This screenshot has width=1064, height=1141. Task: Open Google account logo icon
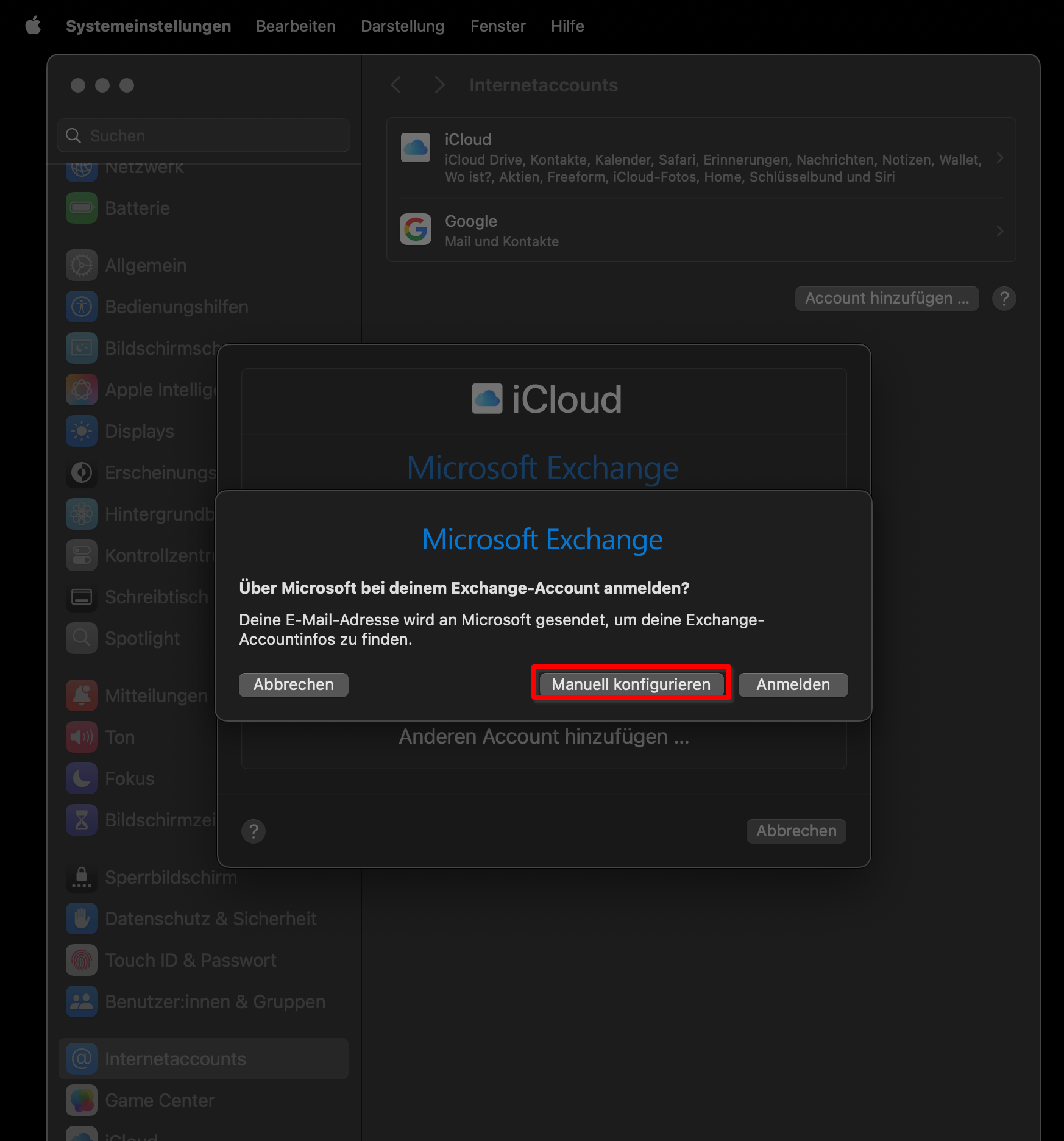point(416,229)
